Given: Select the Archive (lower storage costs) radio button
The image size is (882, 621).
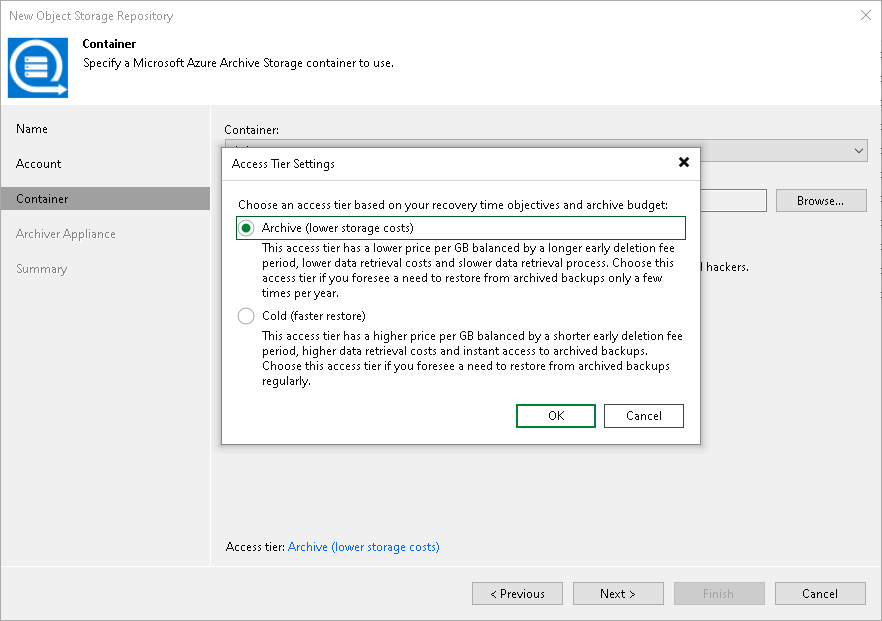Looking at the screenshot, I should (x=246, y=228).
